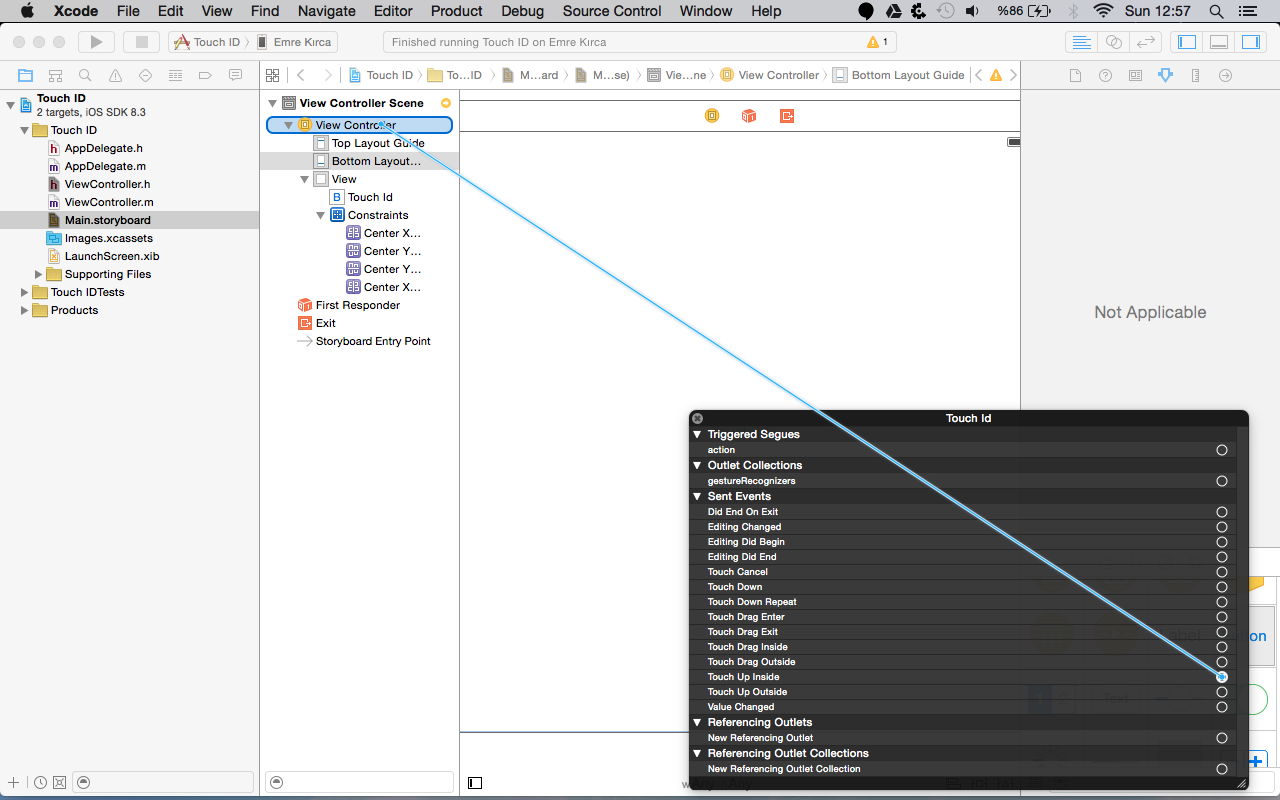This screenshot has width=1280, height=800.
Task: Open the debug navigator
Action: [175, 75]
